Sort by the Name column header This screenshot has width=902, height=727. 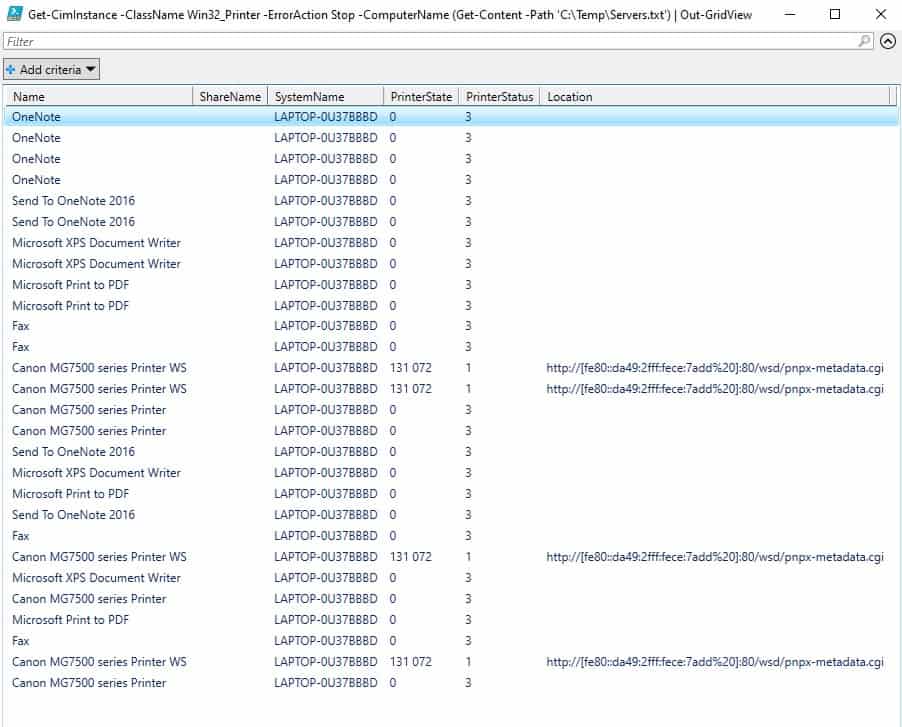[99, 97]
